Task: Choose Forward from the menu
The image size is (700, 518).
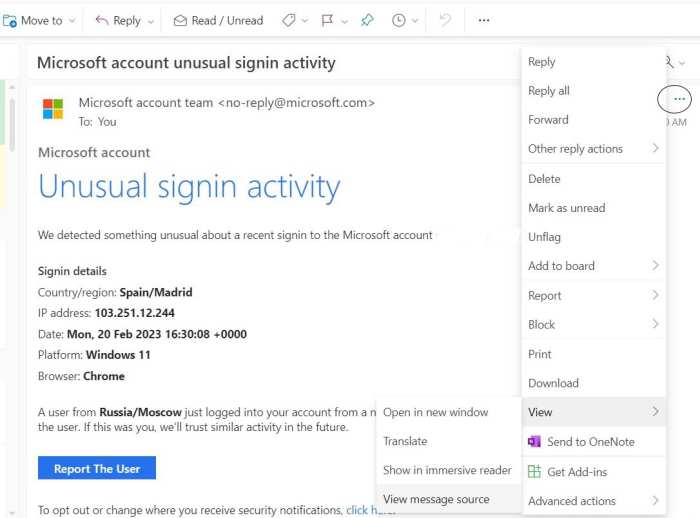Action: pos(593,120)
